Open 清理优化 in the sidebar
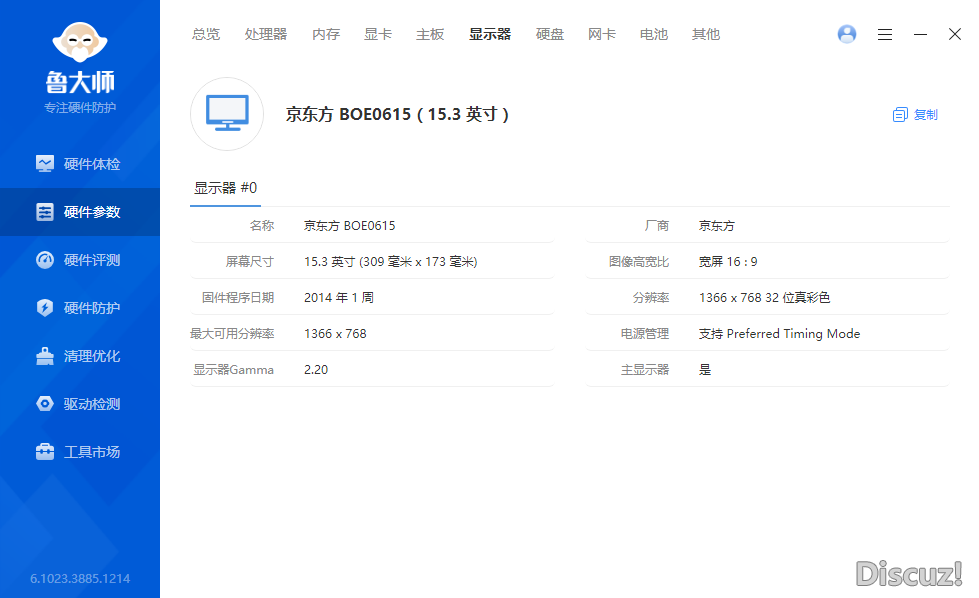This screenshot has height=598, width=979. [80, 356]
